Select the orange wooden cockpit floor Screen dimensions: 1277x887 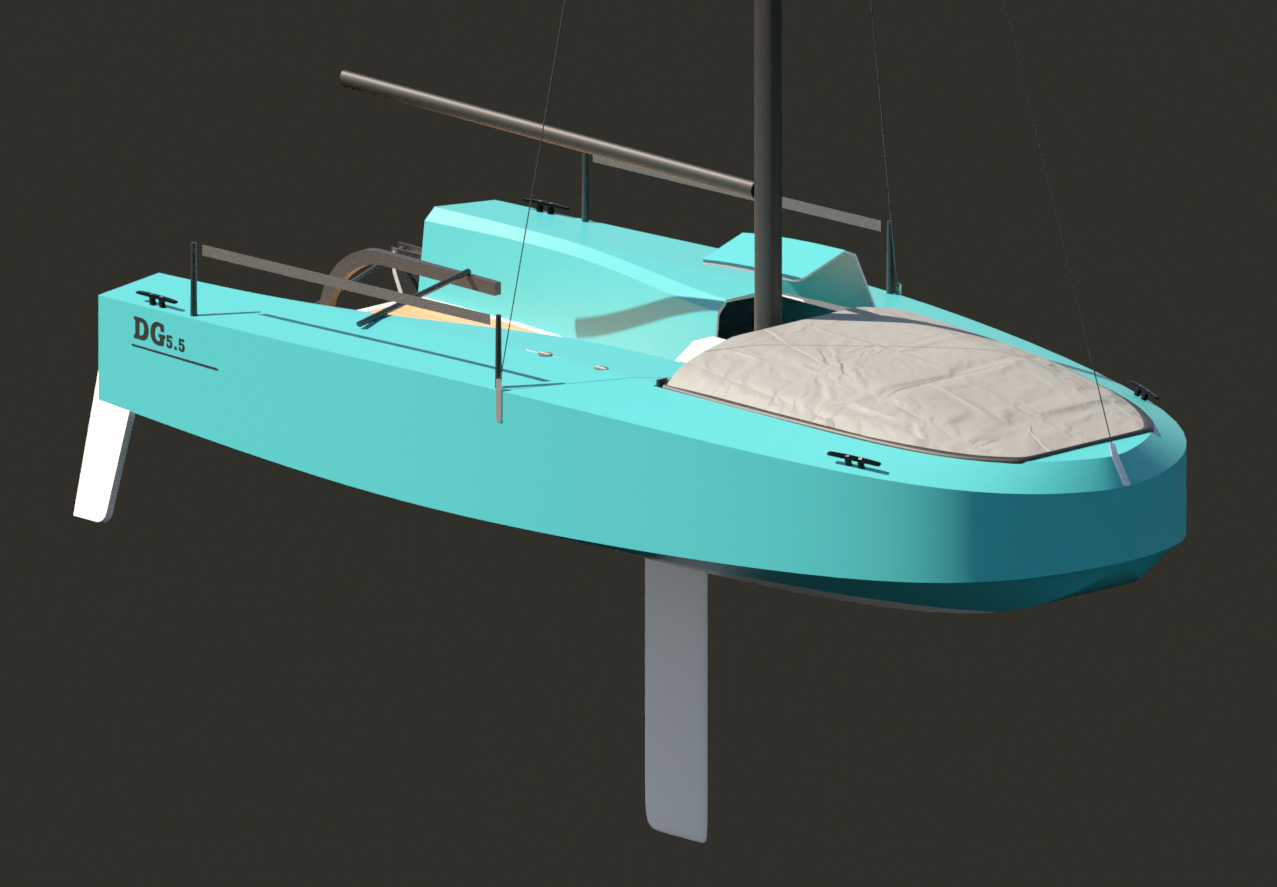click(x=450, y=319)
